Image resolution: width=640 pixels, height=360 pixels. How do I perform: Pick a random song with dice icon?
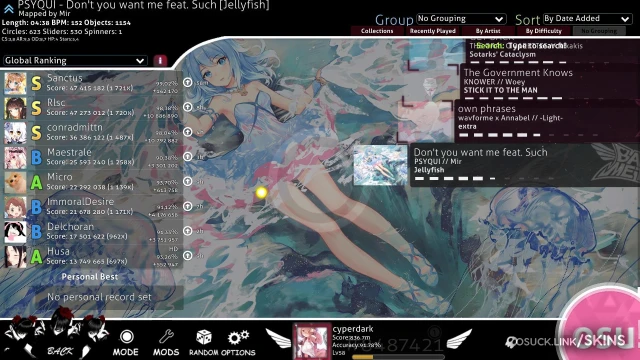click(x=204, y=337)
